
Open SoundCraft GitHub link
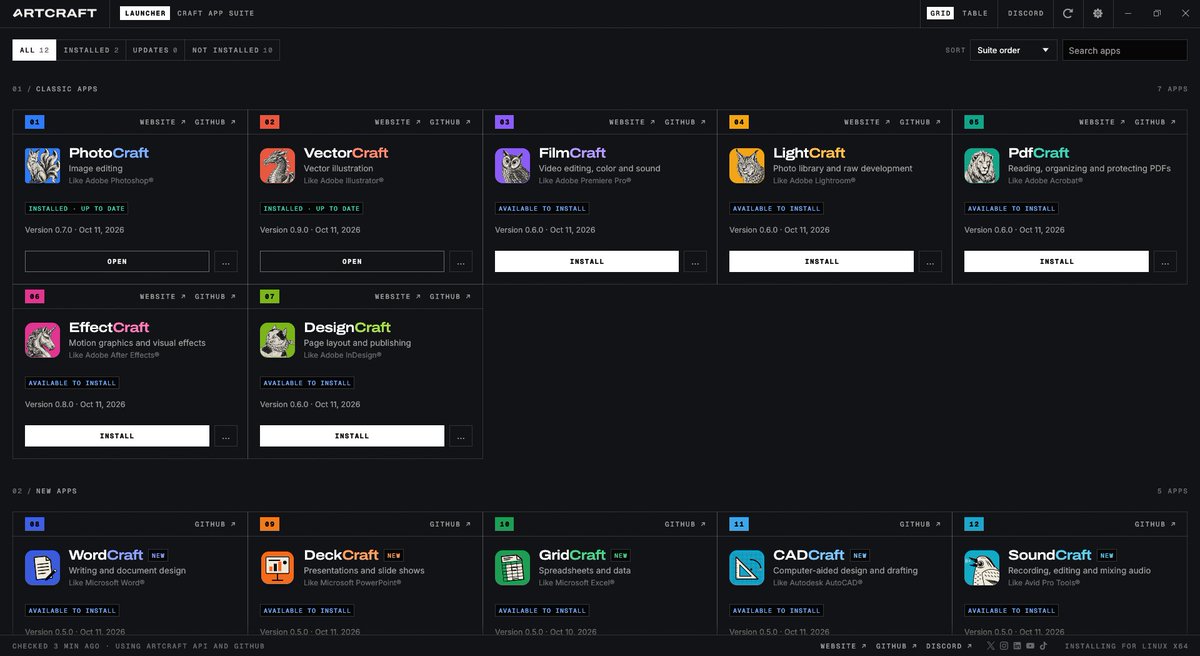1155,524
